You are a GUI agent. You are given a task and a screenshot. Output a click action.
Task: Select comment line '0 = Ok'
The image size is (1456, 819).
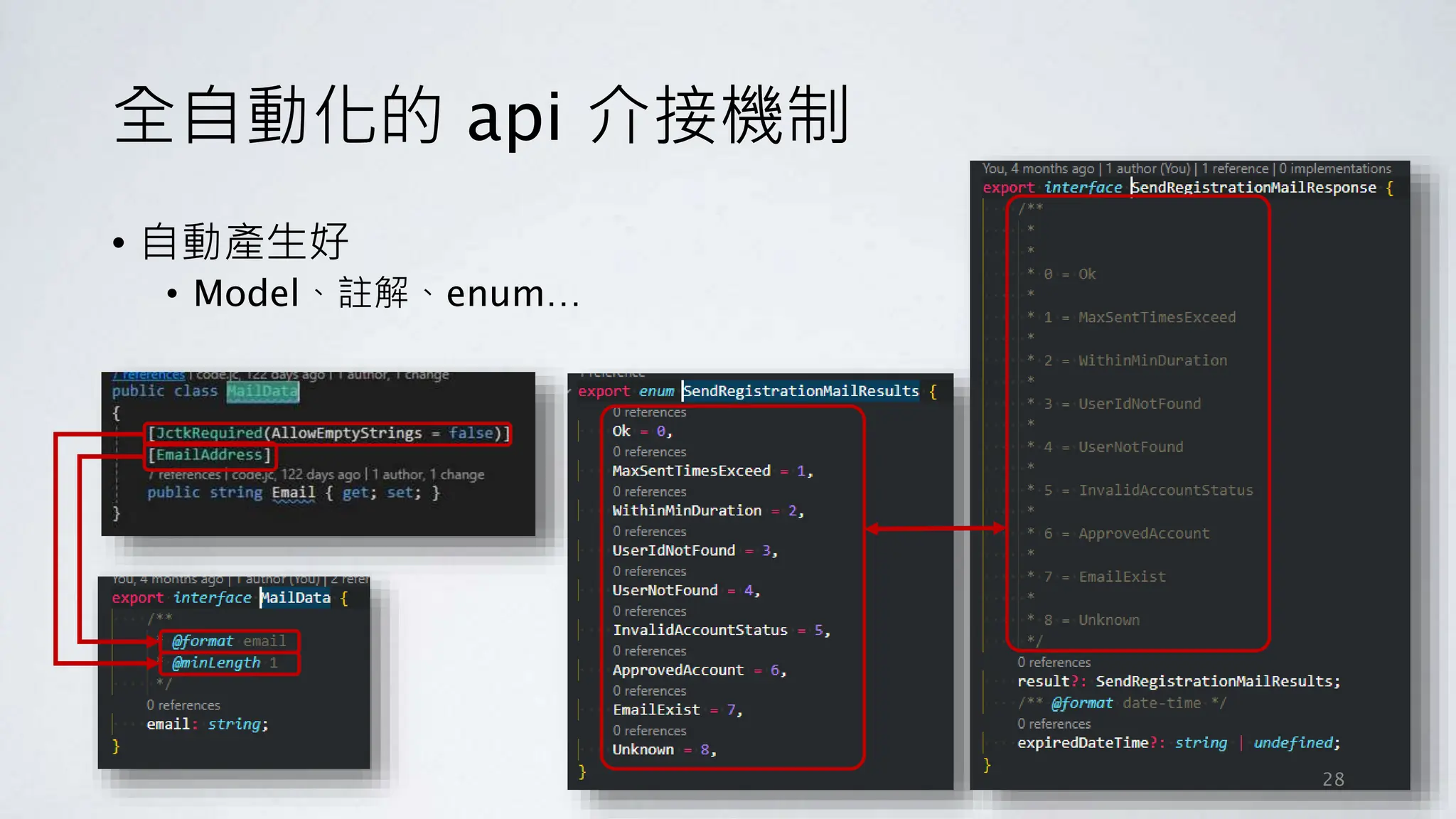pyautogui.click(x=1070, y=274)
